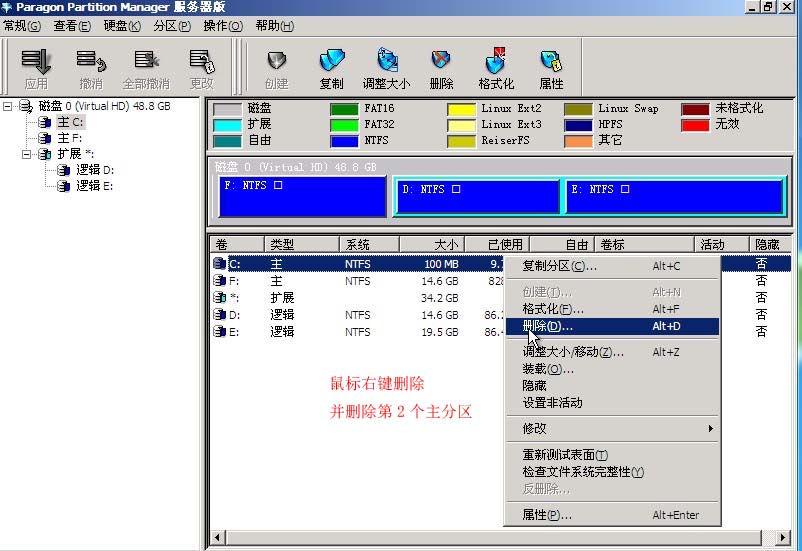Select the E: NTFS block in disk map

click(674, 196)
